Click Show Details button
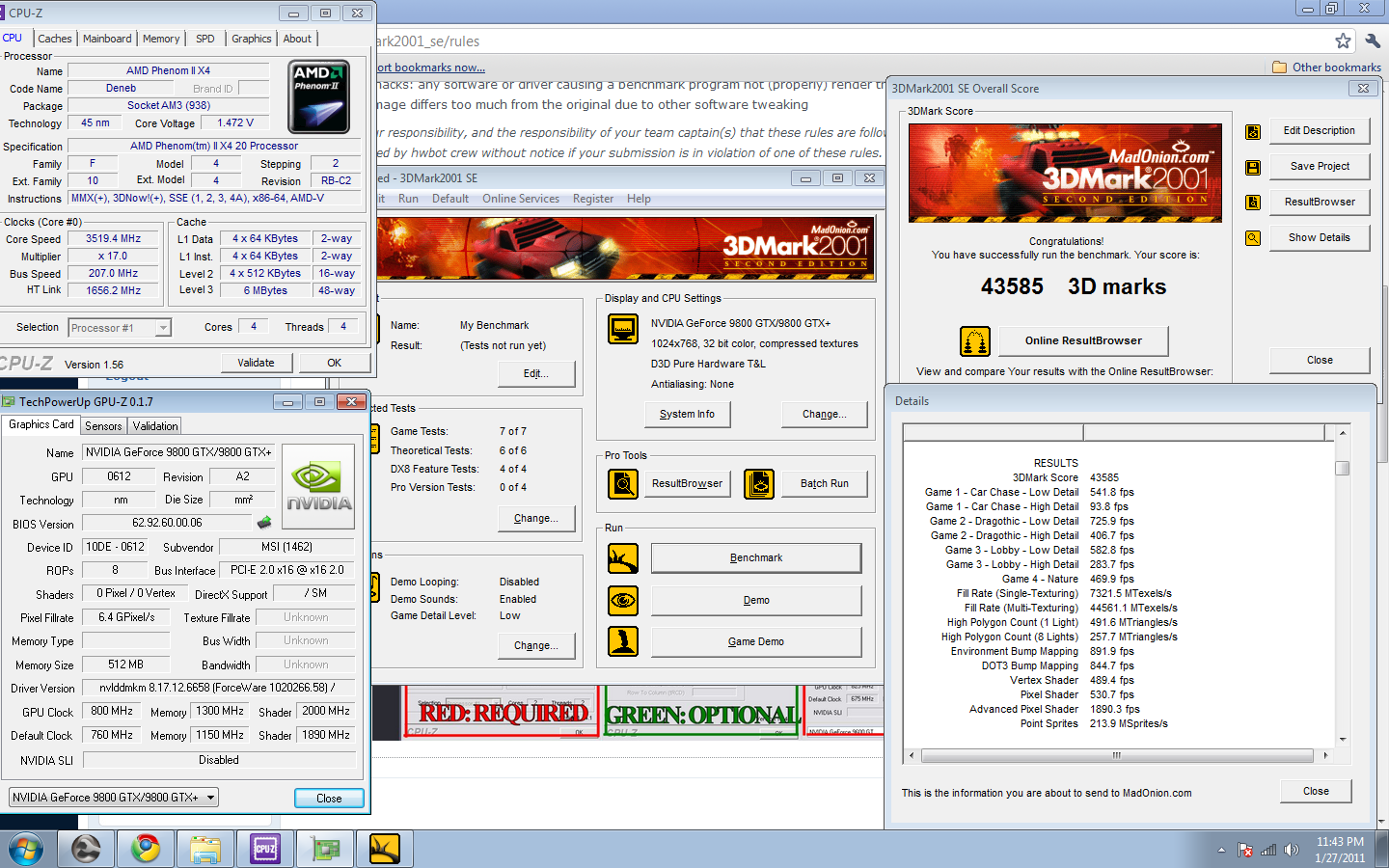This screenshot has height=868, width=1389. 1320,237
